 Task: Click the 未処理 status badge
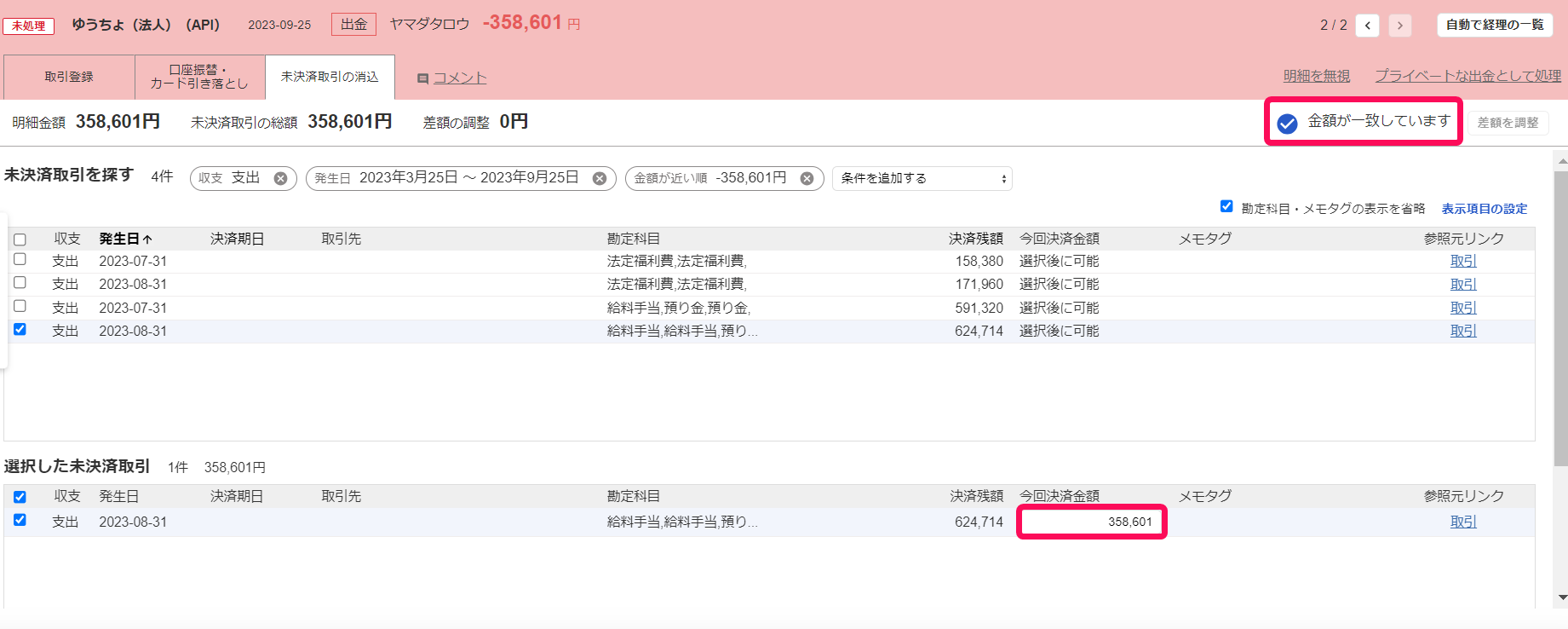coord(28,26)
